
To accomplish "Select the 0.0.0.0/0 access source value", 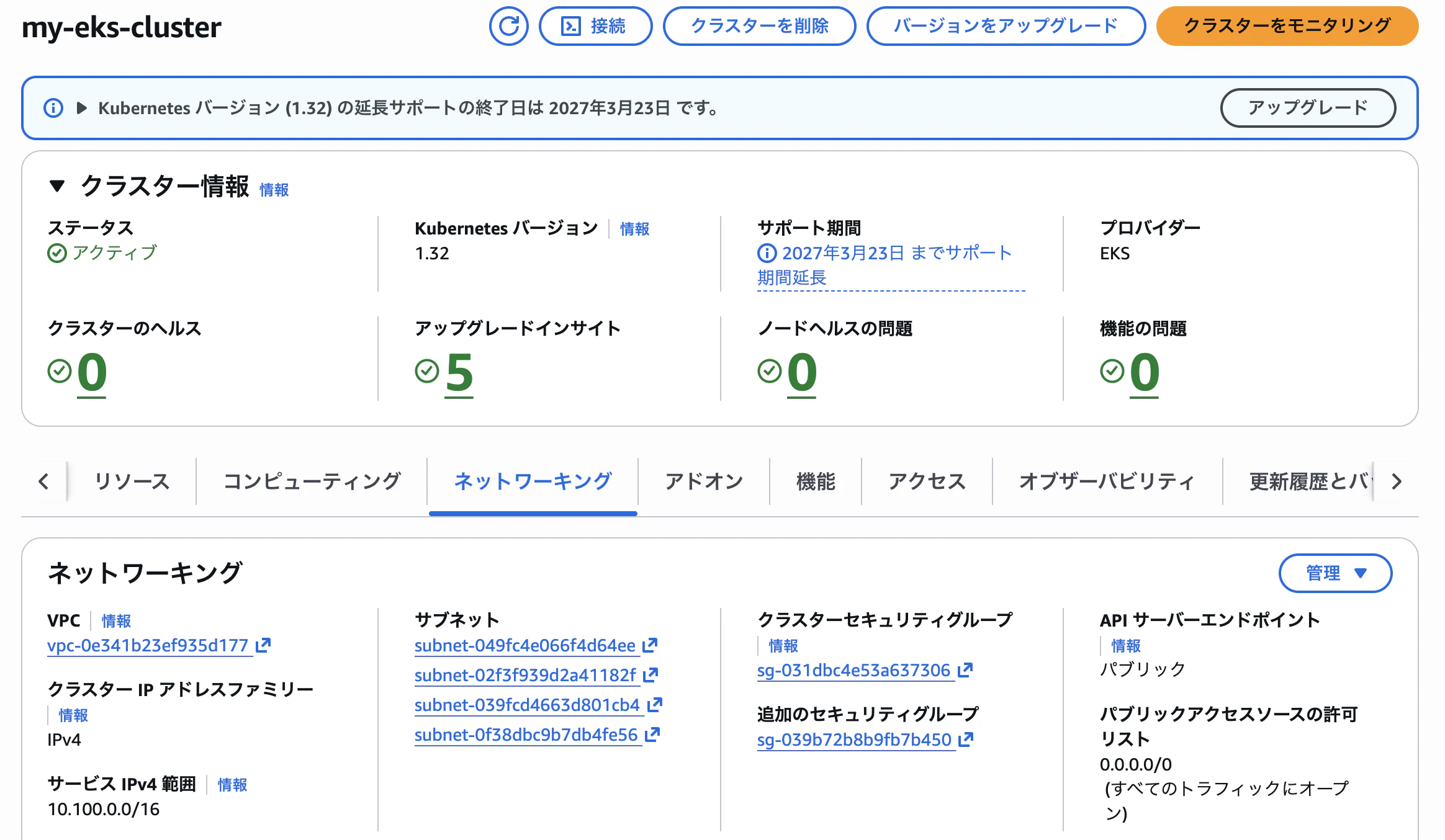I will click(1136, 764).
